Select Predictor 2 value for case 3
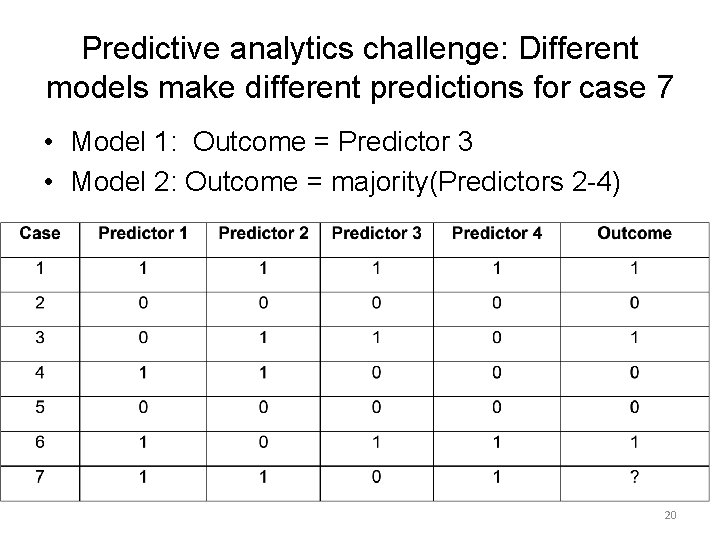This screenshot has width=720, height=540. point(263,338)
